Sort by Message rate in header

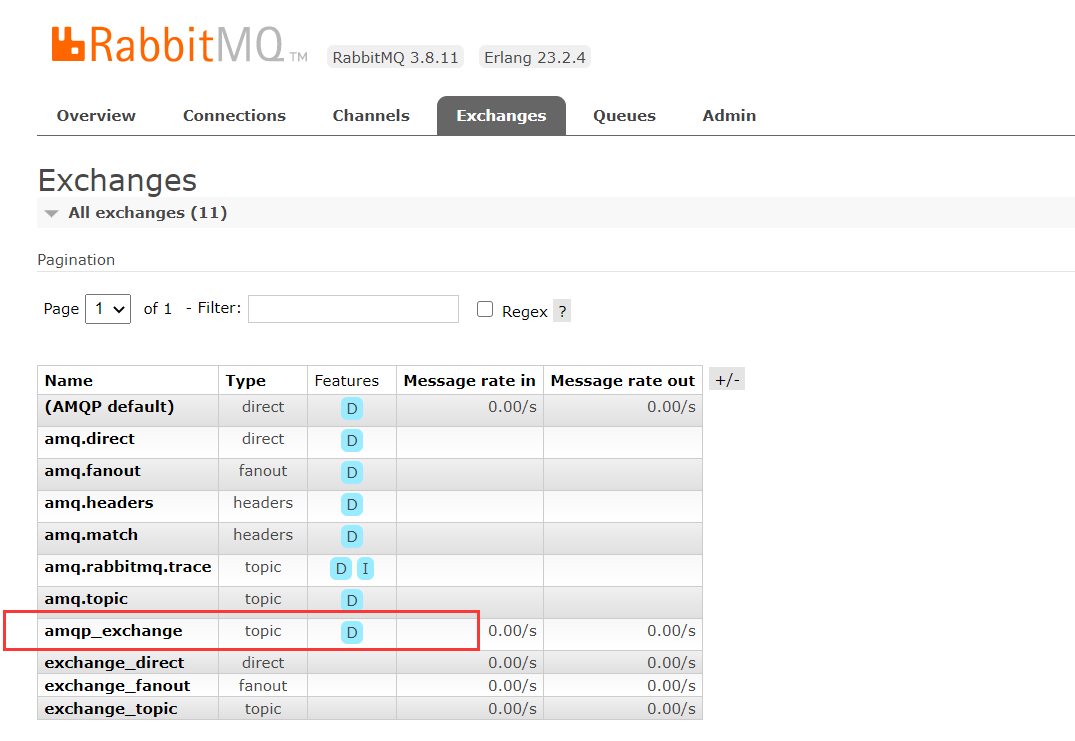point(470,381)
